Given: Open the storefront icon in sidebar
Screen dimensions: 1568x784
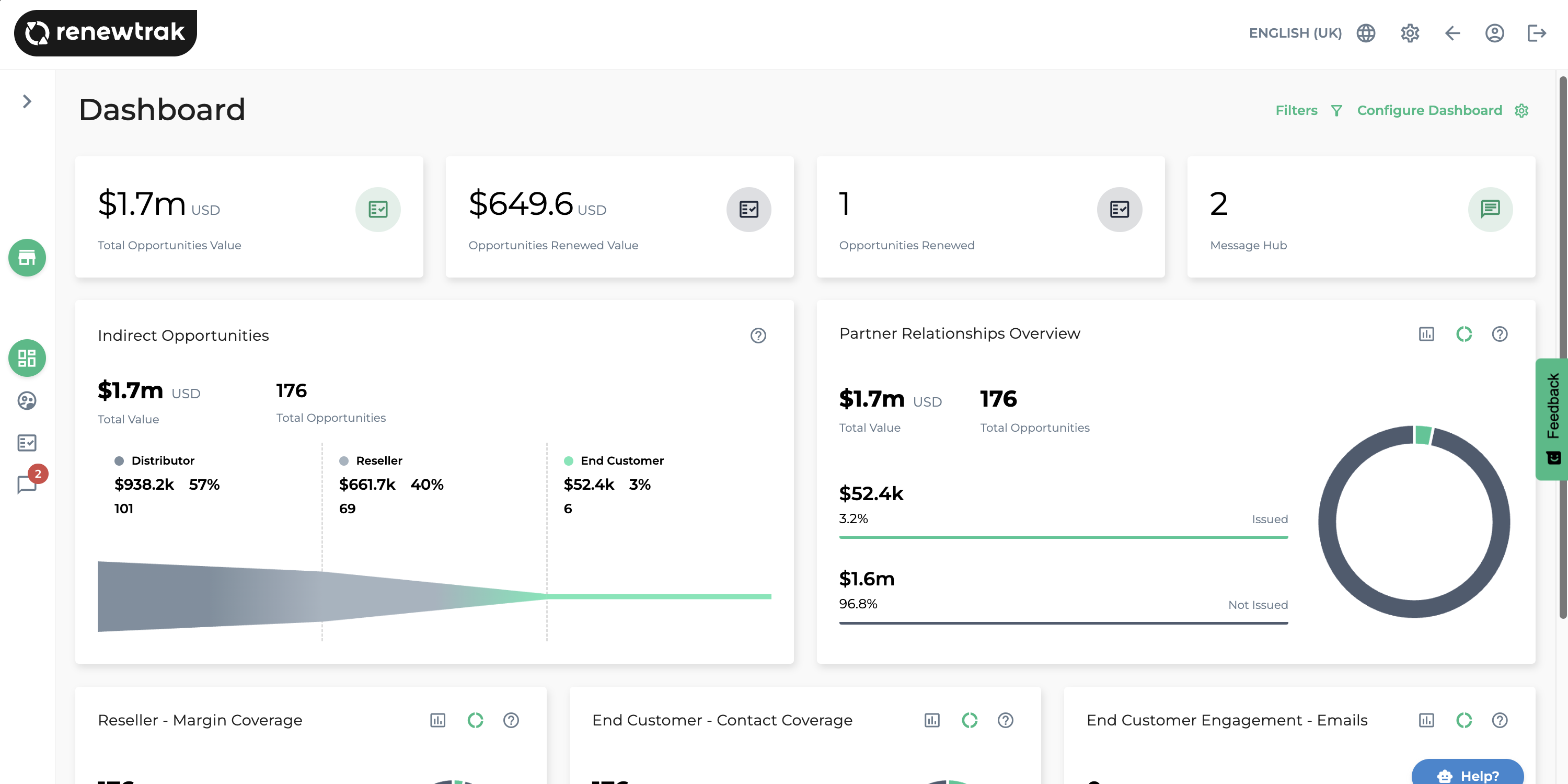Looking at the screenshot, I should coord(27,258).
